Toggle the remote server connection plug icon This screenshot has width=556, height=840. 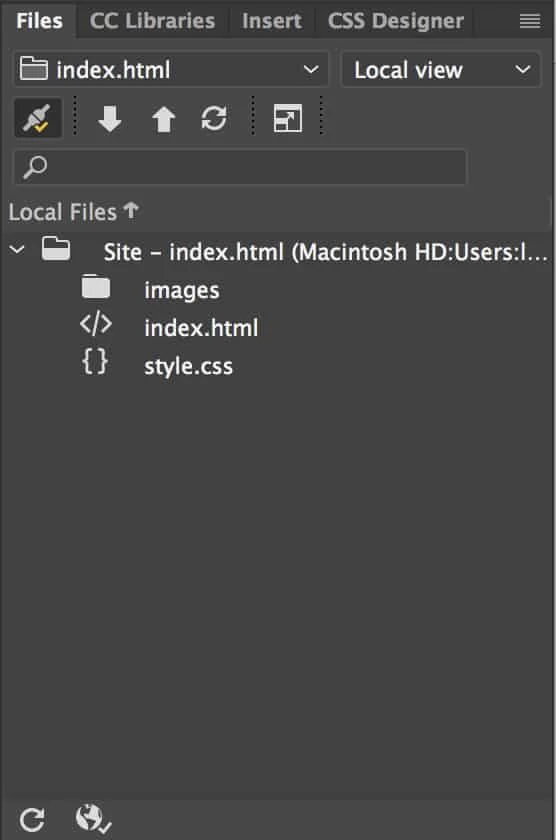[x=37, y=117]
